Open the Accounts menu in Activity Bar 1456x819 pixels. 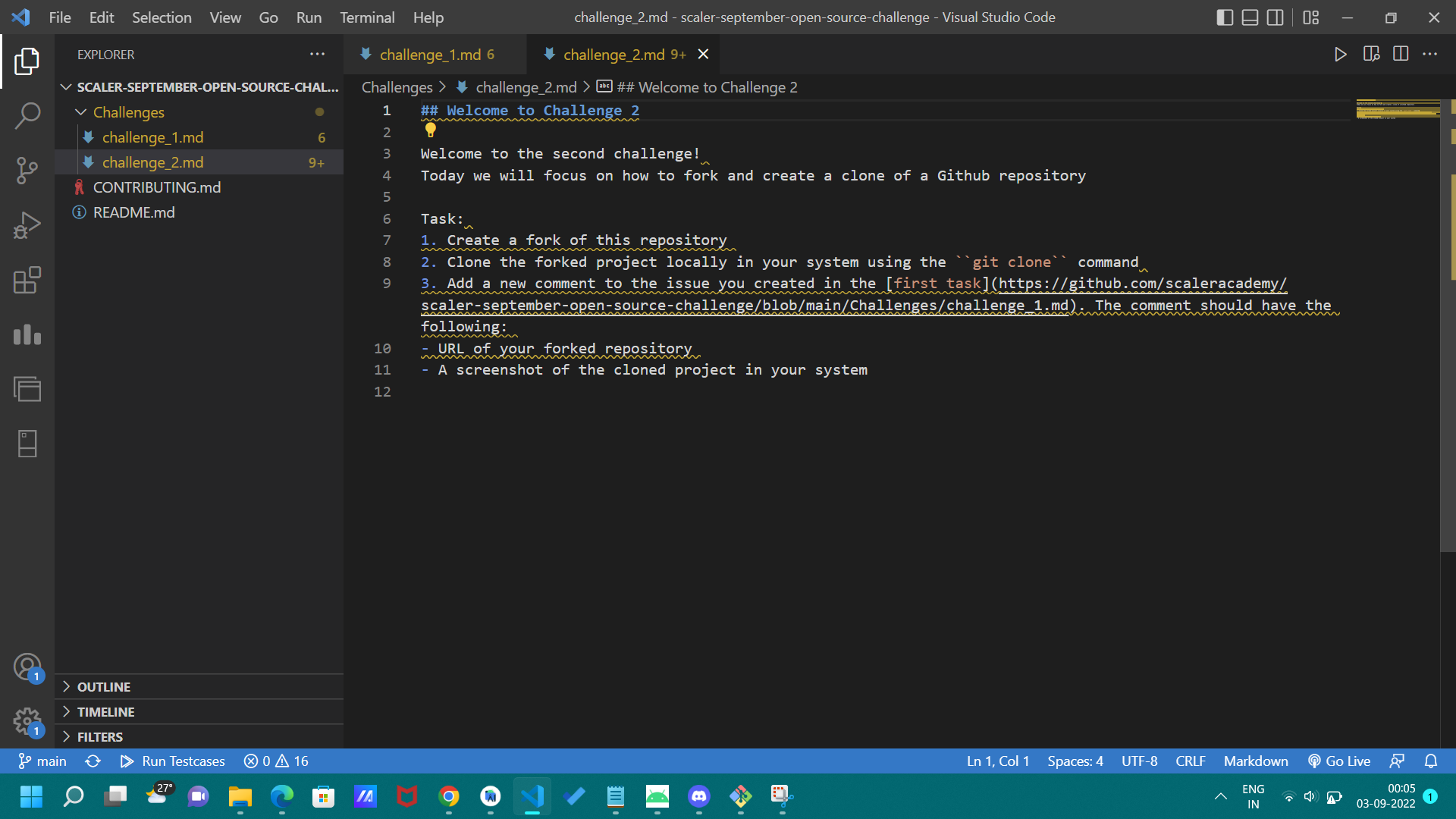pos(27,667)
